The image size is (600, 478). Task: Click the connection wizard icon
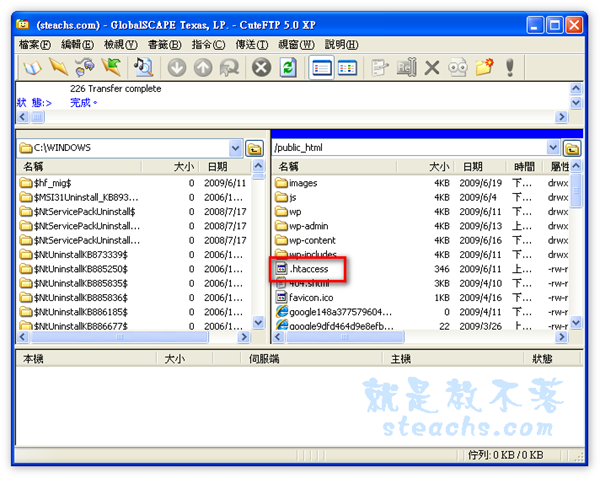coord(85,67)
